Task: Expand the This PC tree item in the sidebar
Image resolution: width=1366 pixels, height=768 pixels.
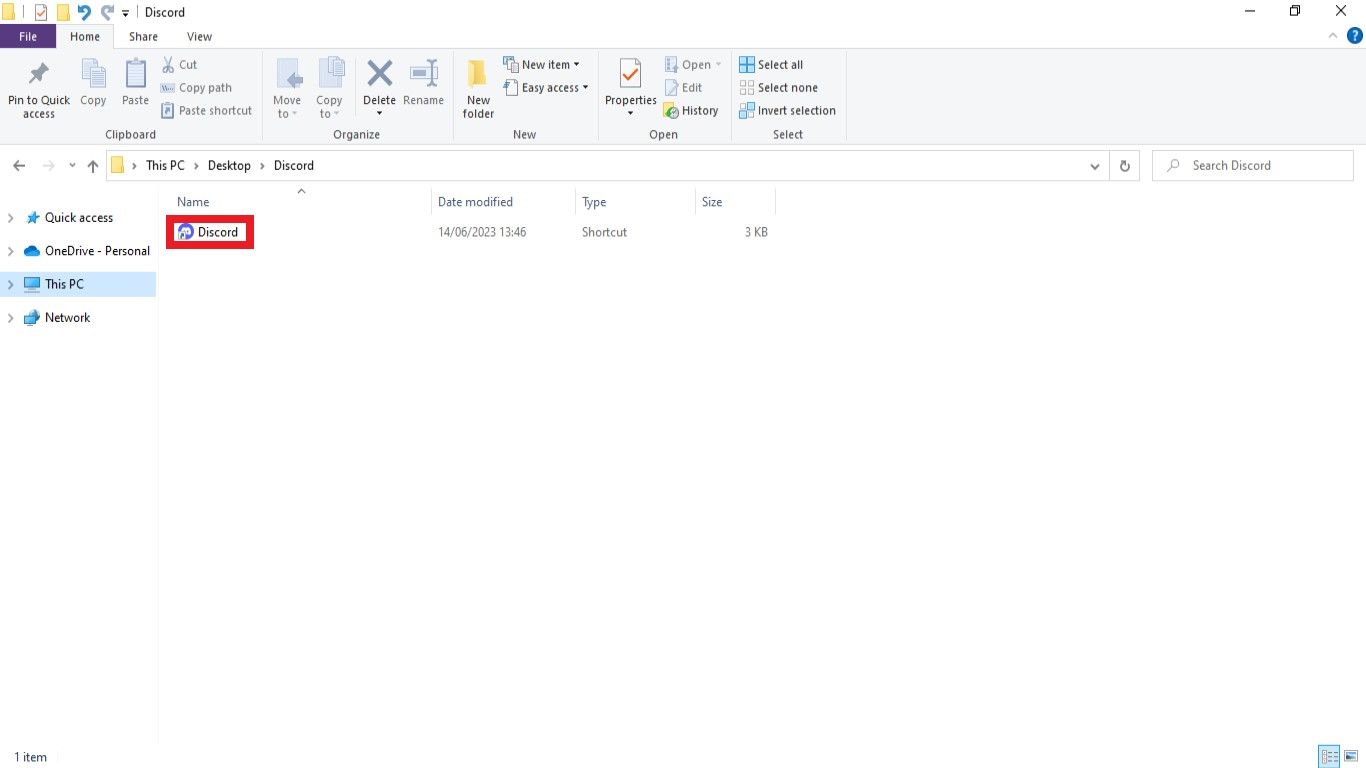Action: pos(10,284)
